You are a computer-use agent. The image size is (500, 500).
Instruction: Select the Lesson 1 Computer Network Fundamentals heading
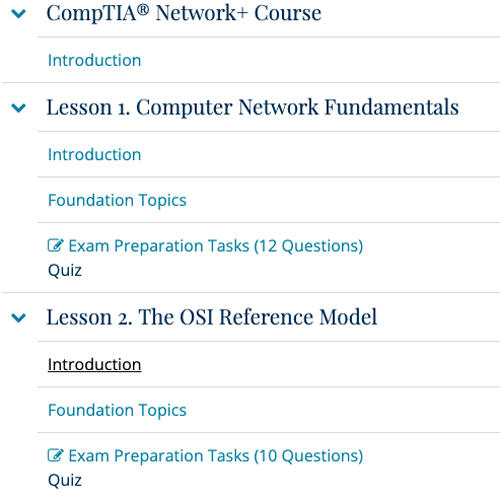pos(253,108)
